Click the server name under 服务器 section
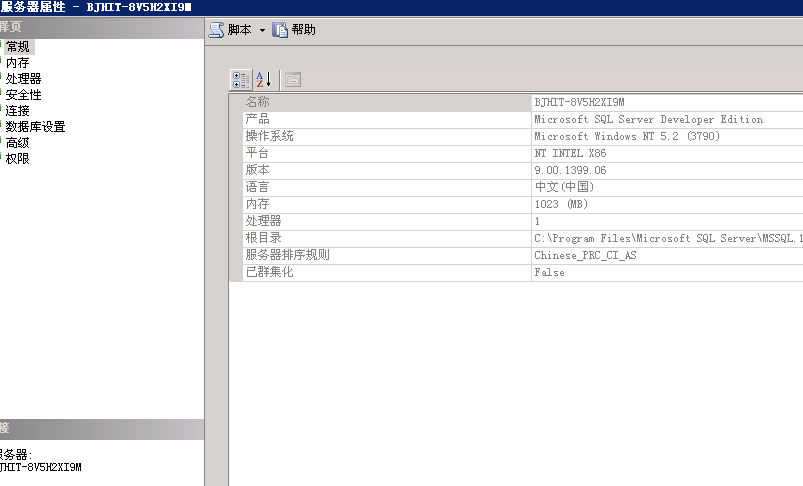Image resolution: width=803 pixels, height=486 pixels. [40, 467]
